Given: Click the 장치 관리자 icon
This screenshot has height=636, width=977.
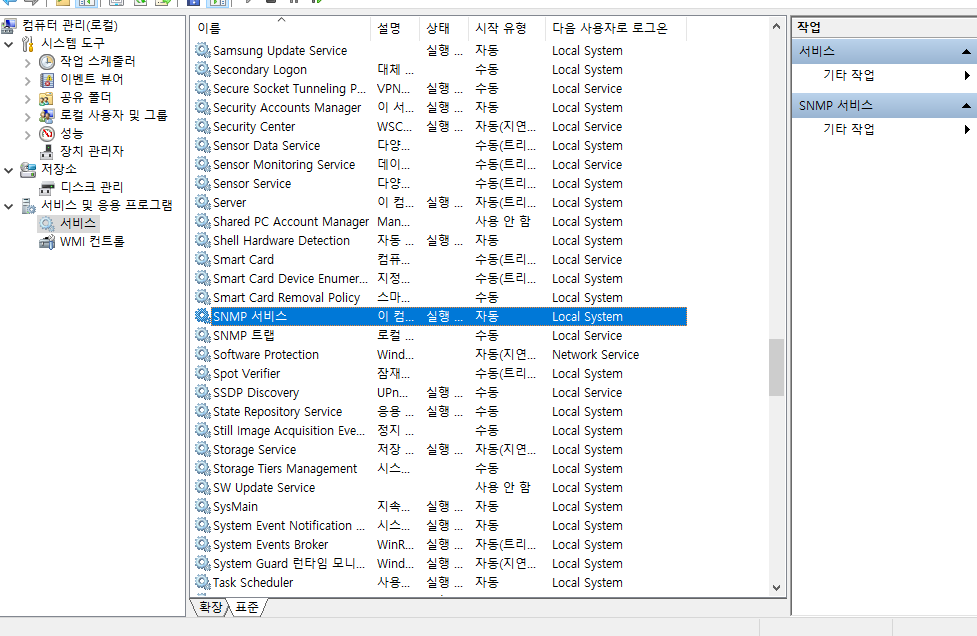Looking at the screenshot, I should pos(47,151).
